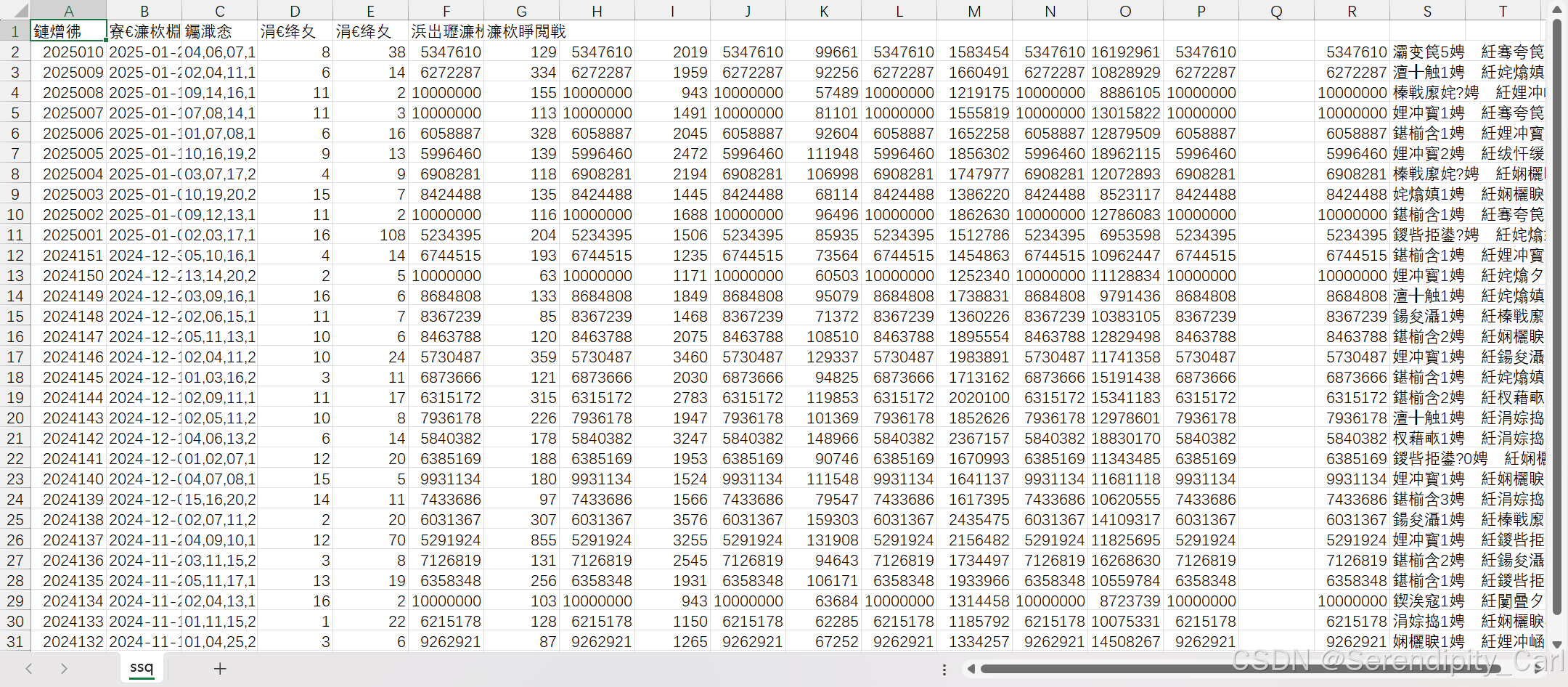Image resolution: width=1568 pixels, height=687 pixels.
Task: Select column K header
Action: pyautogui.click(x=824, y=11)
